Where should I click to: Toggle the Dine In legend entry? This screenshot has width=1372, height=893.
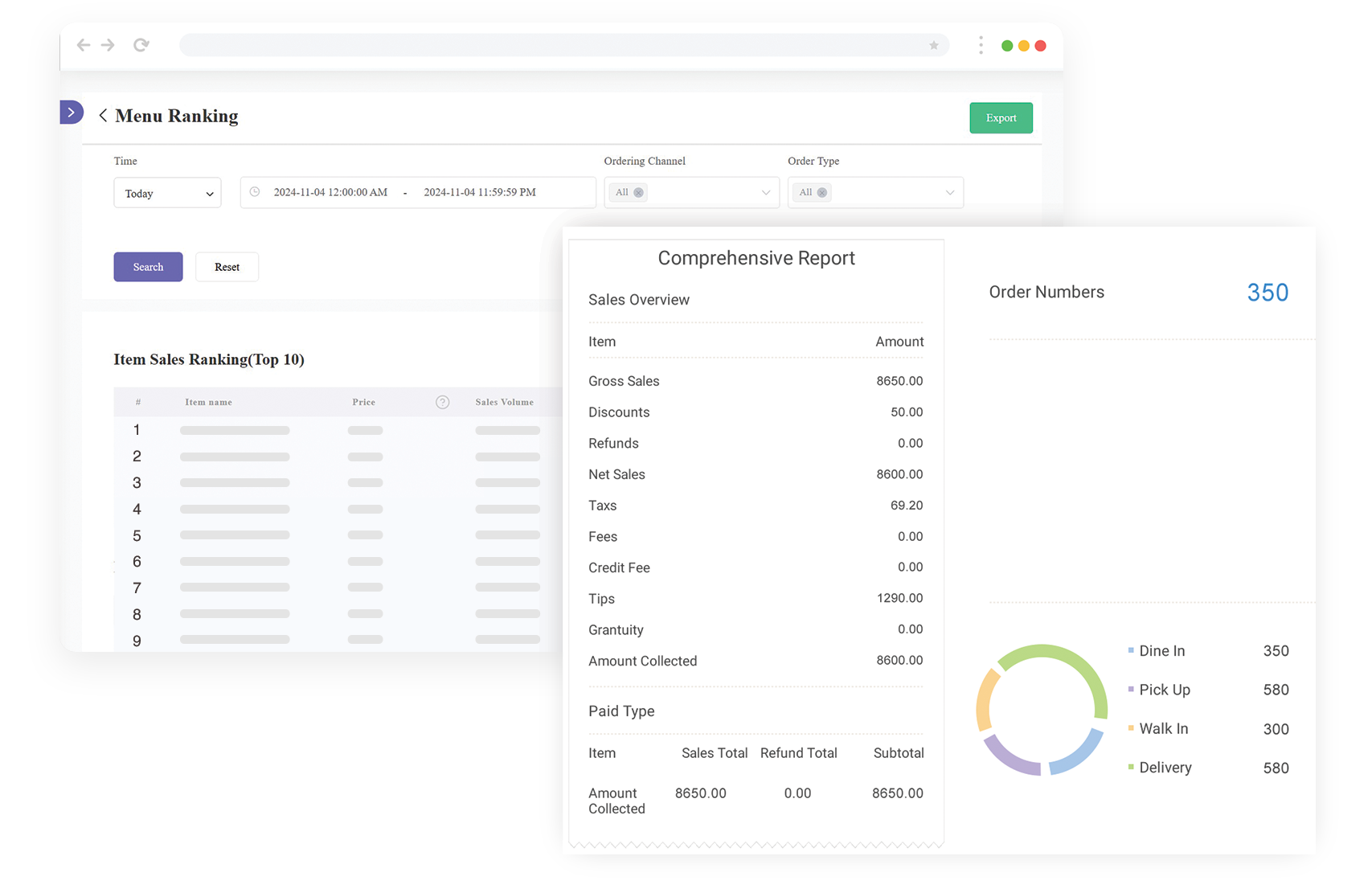pos(1161,651)
